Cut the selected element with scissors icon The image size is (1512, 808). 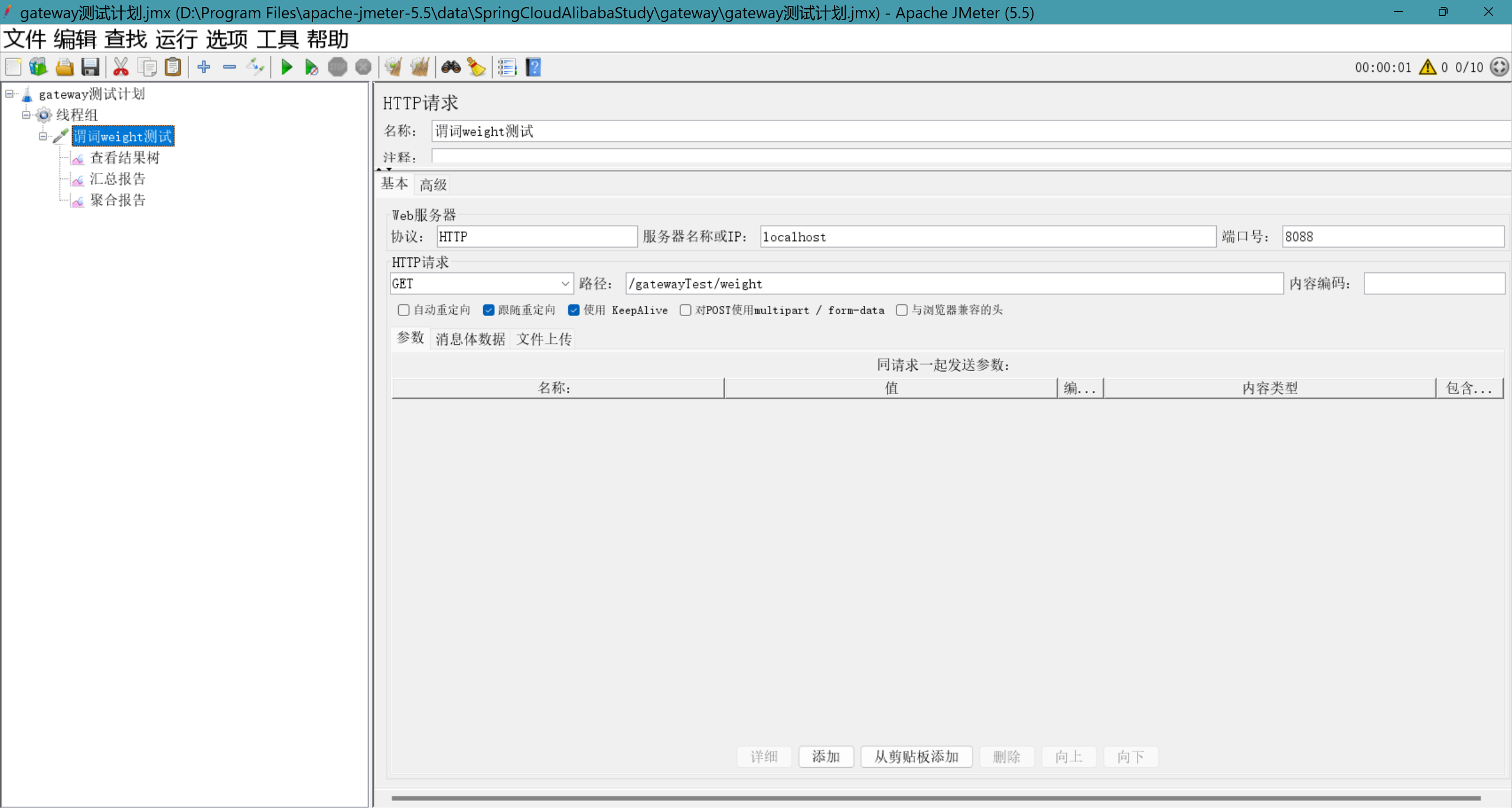120,67
